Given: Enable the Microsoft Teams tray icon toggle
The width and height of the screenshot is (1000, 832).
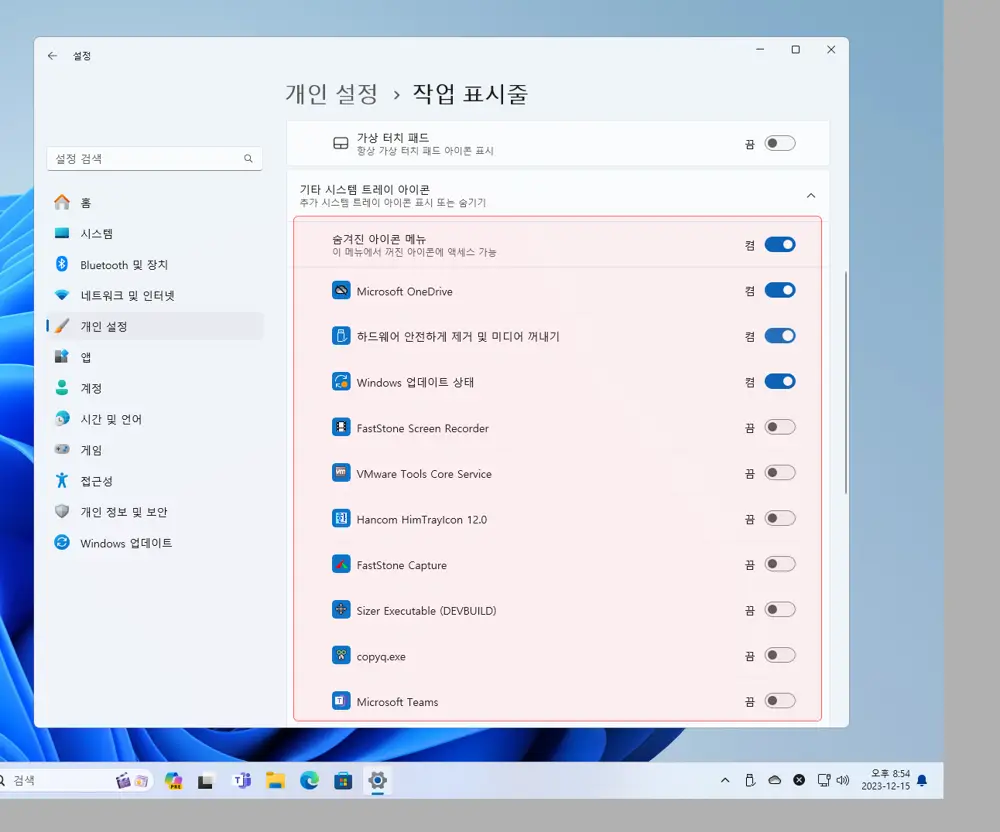Looking at the screenshot, I should 780,701.
